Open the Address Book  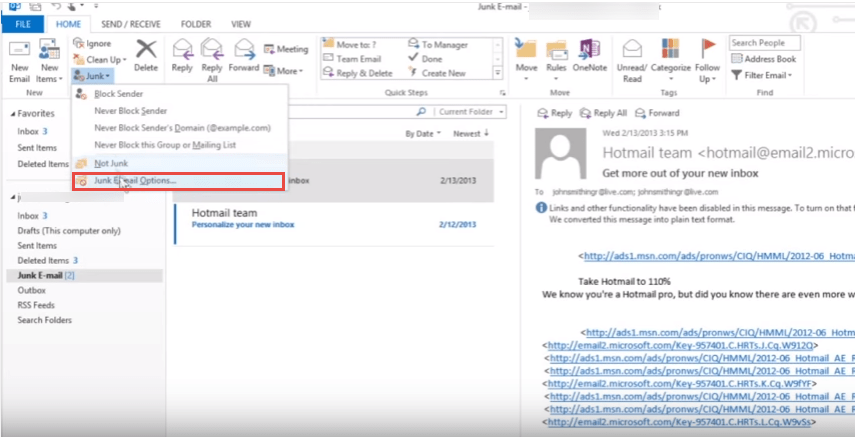(x=763, y=59)
